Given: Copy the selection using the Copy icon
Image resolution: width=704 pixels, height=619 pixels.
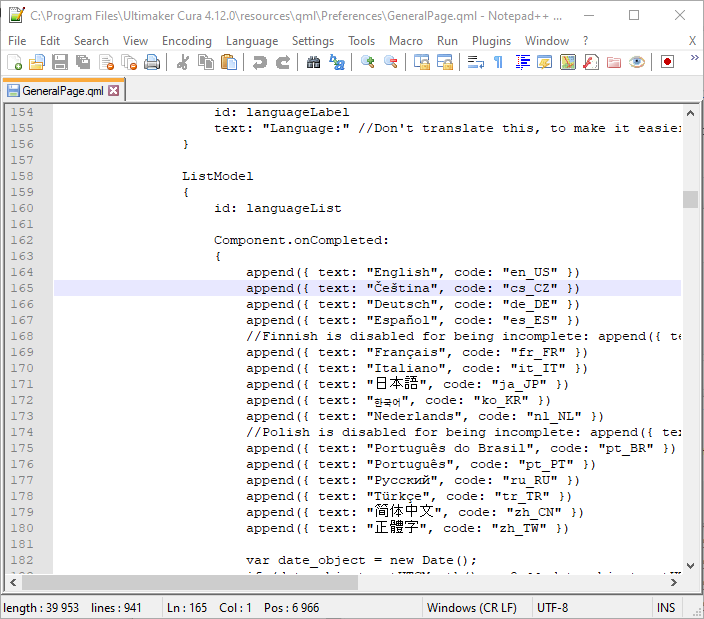Looking at the screenshot, I should (x=206, y=62).
